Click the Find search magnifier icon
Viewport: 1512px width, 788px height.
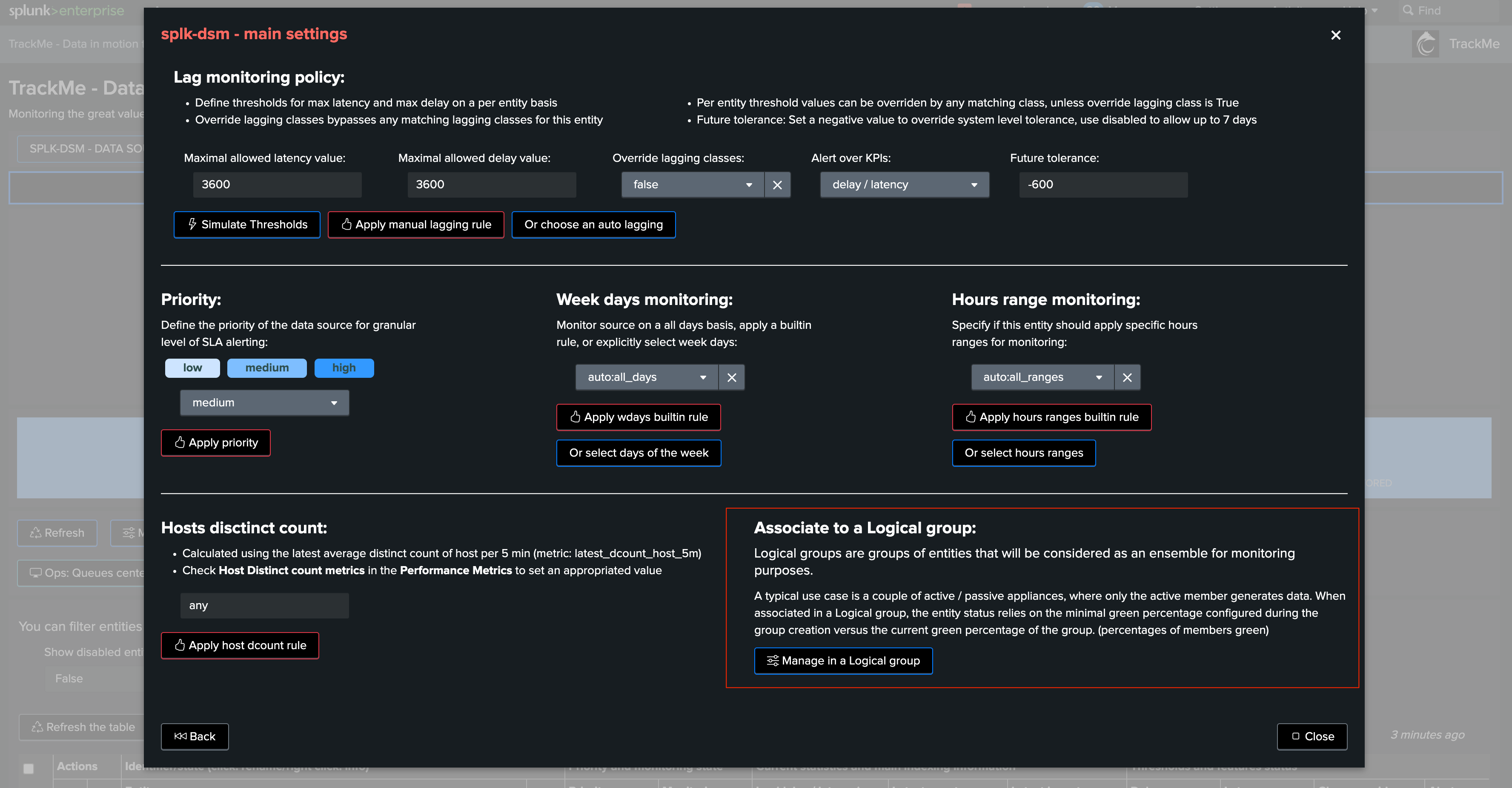(1408, 11)
